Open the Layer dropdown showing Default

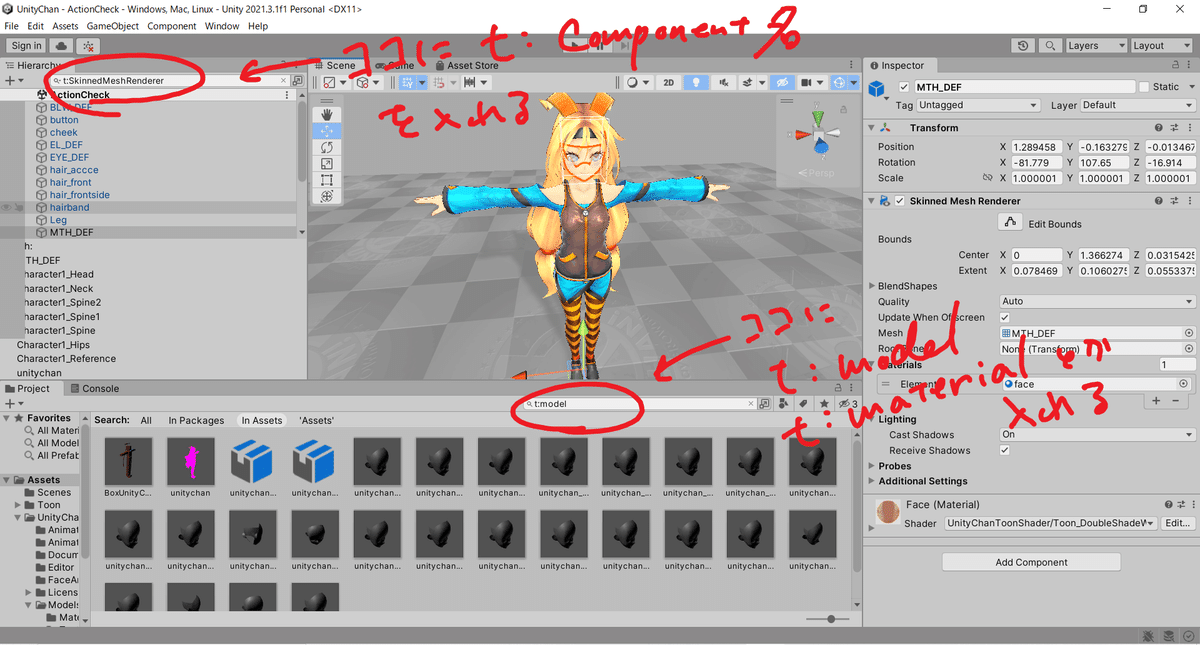(x=1137, y=105)
